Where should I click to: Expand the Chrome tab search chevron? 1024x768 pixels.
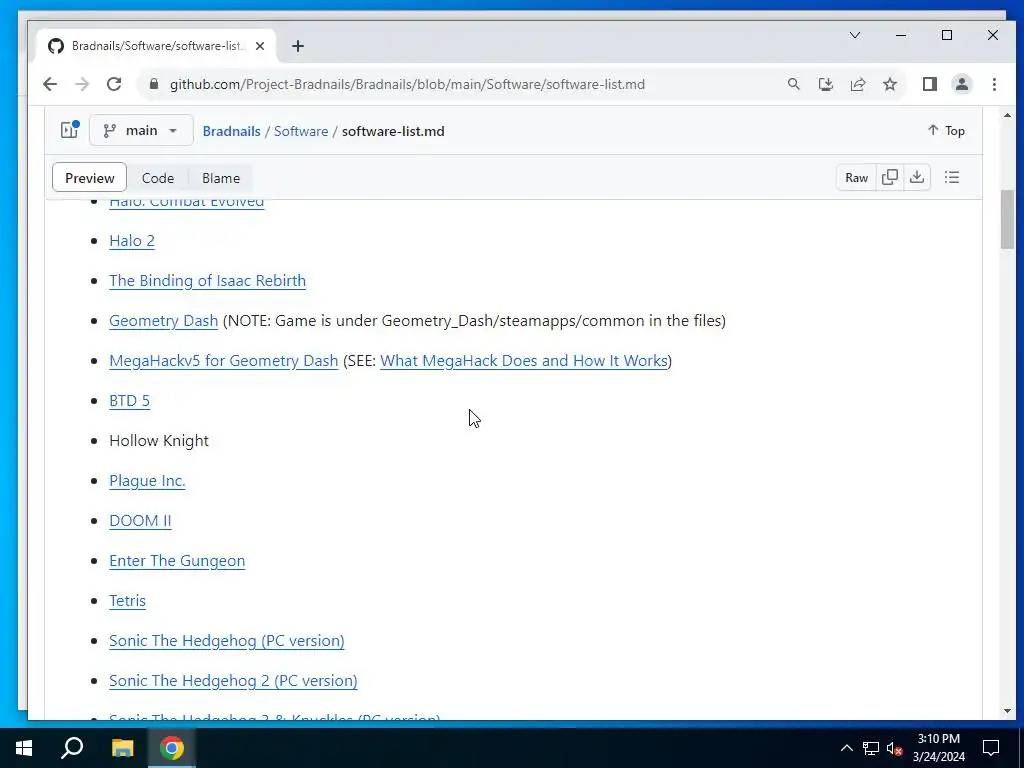[x=854, y=35]
